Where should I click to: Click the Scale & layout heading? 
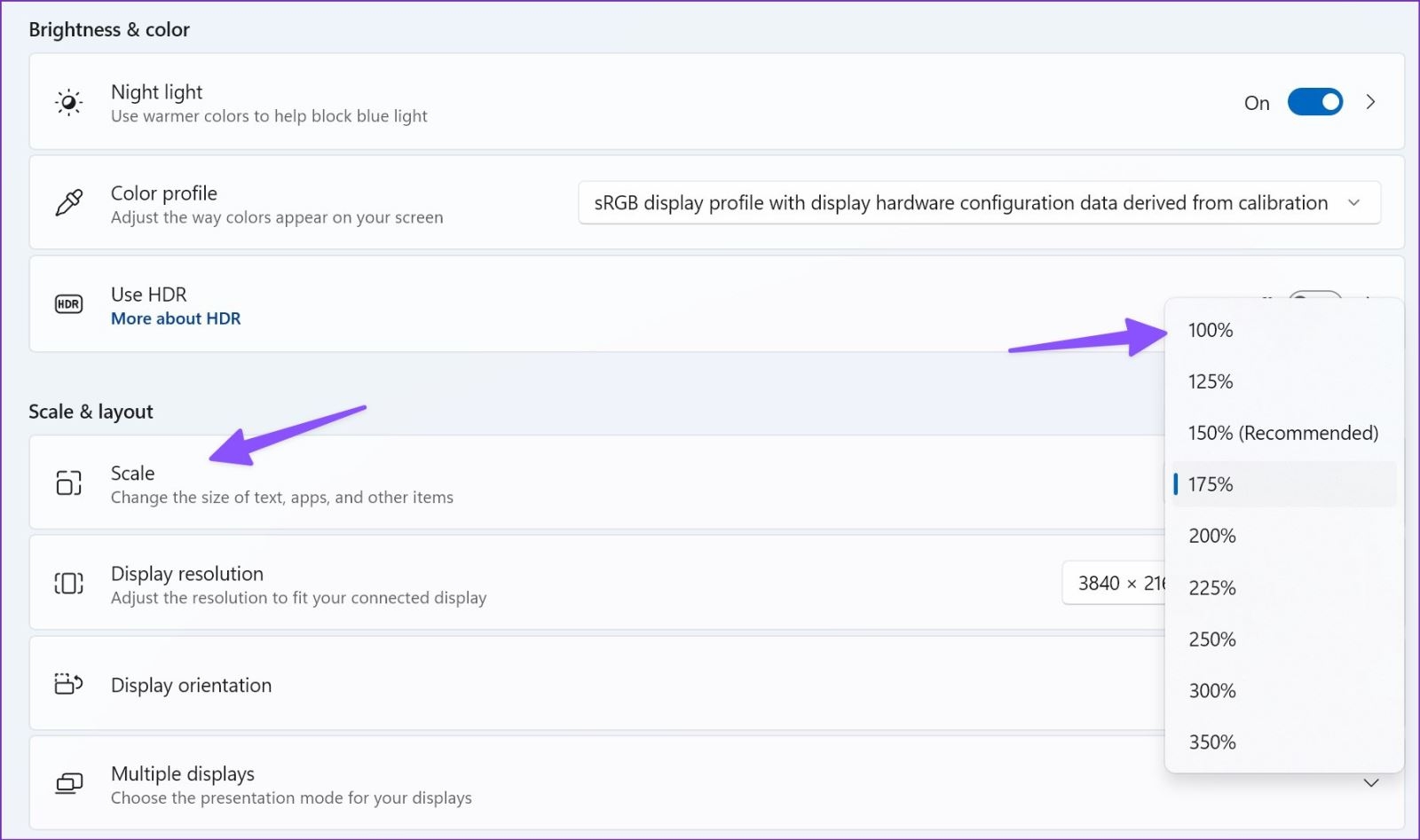point(91,412)
